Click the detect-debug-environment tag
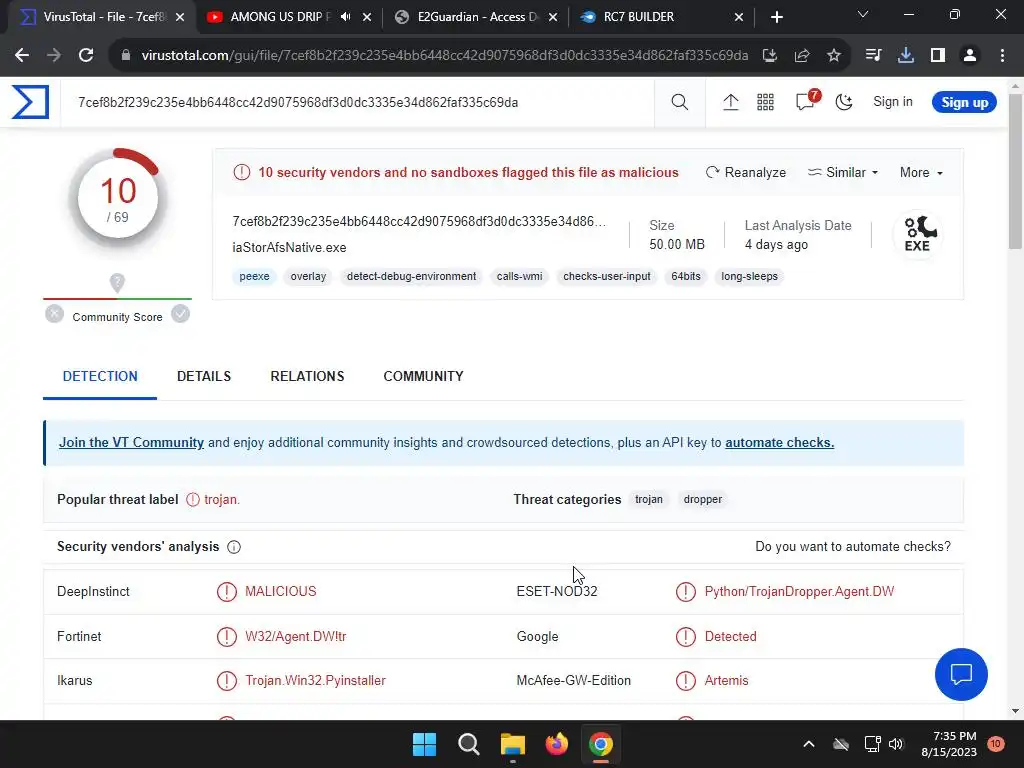 pos(411,276)
